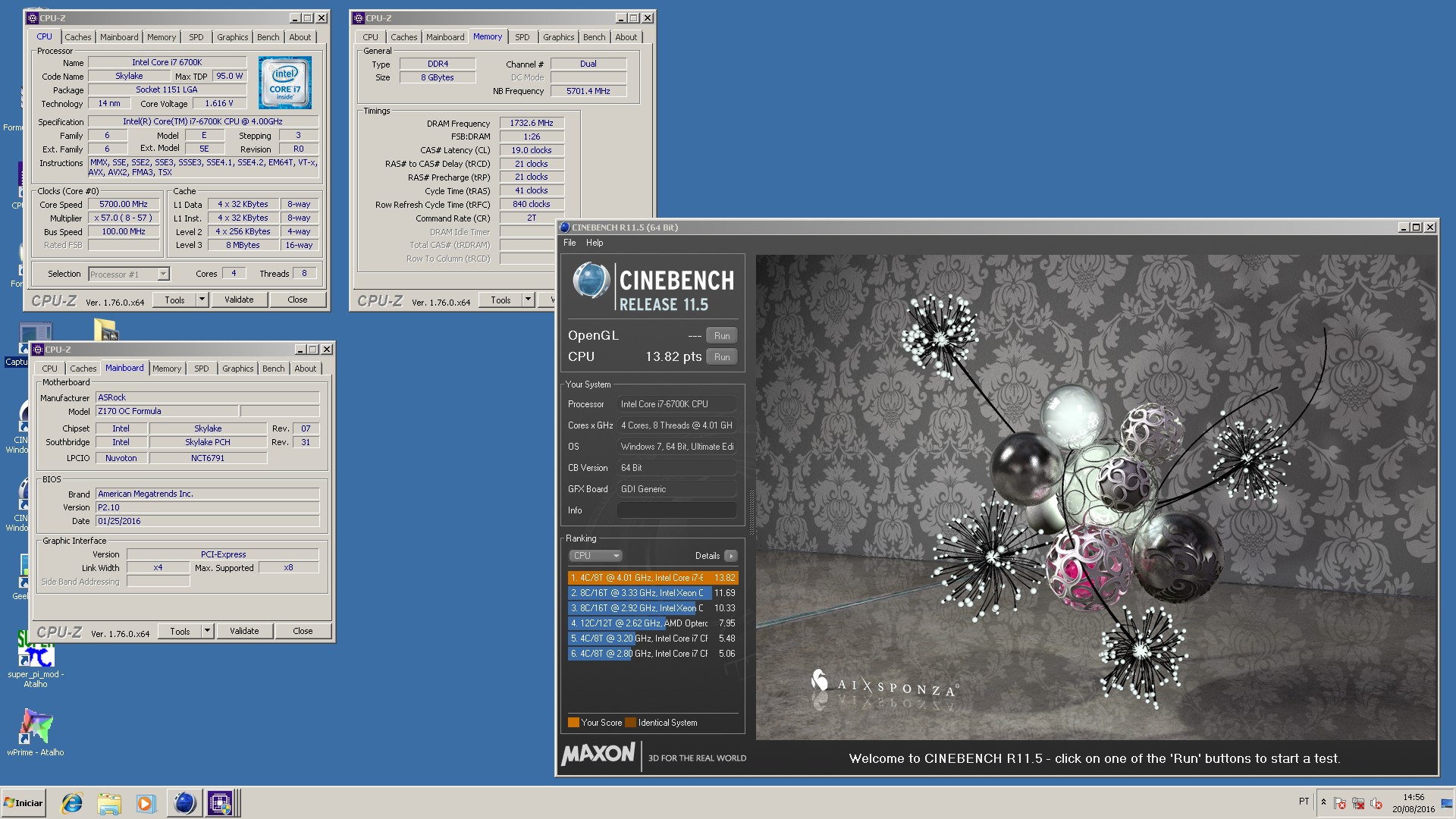Click the Intel Core i7 logo in CPU-Z
This screenshot has width=1456, height=819.
coord(285,83)
